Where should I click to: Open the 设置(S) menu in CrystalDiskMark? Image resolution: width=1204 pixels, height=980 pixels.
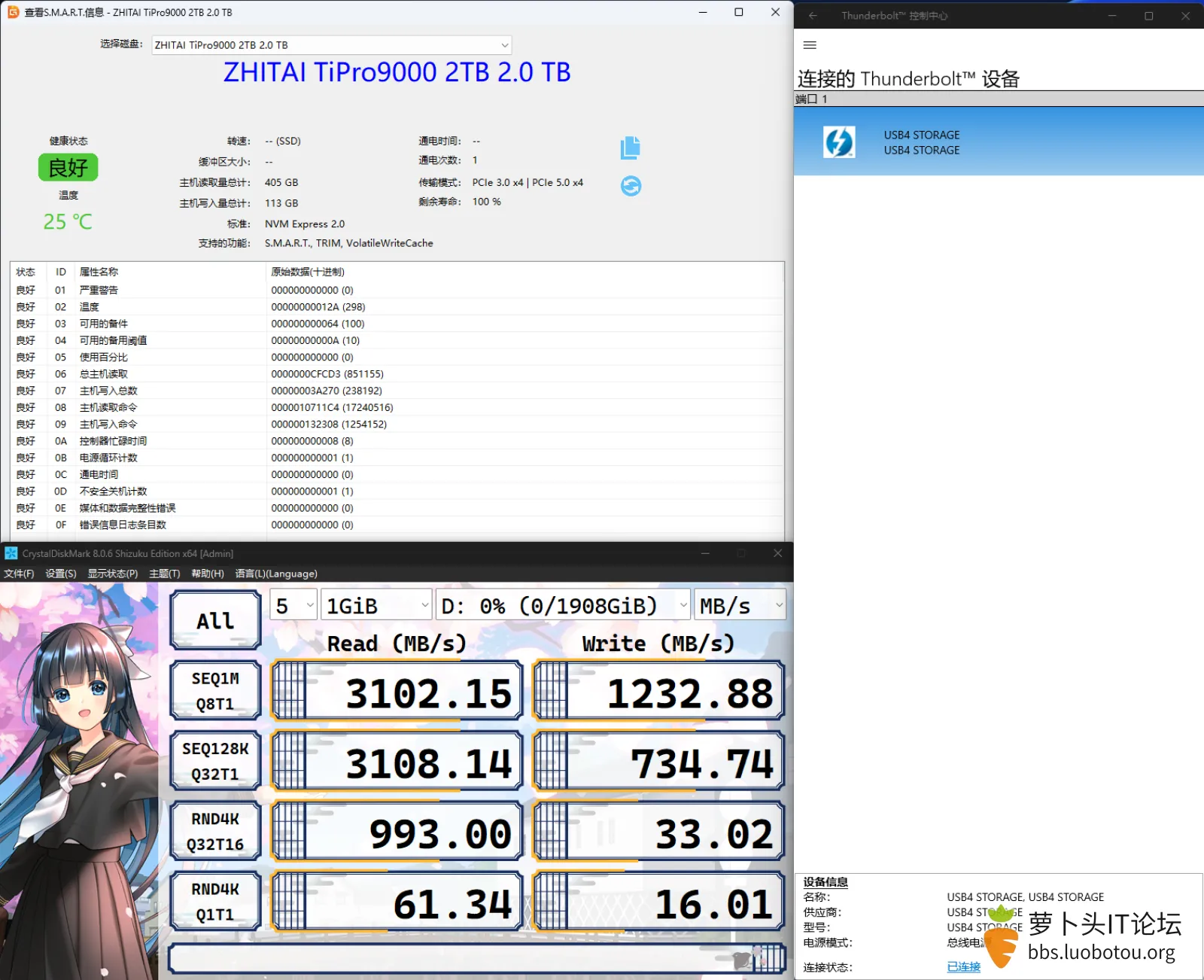click(61, 574)
